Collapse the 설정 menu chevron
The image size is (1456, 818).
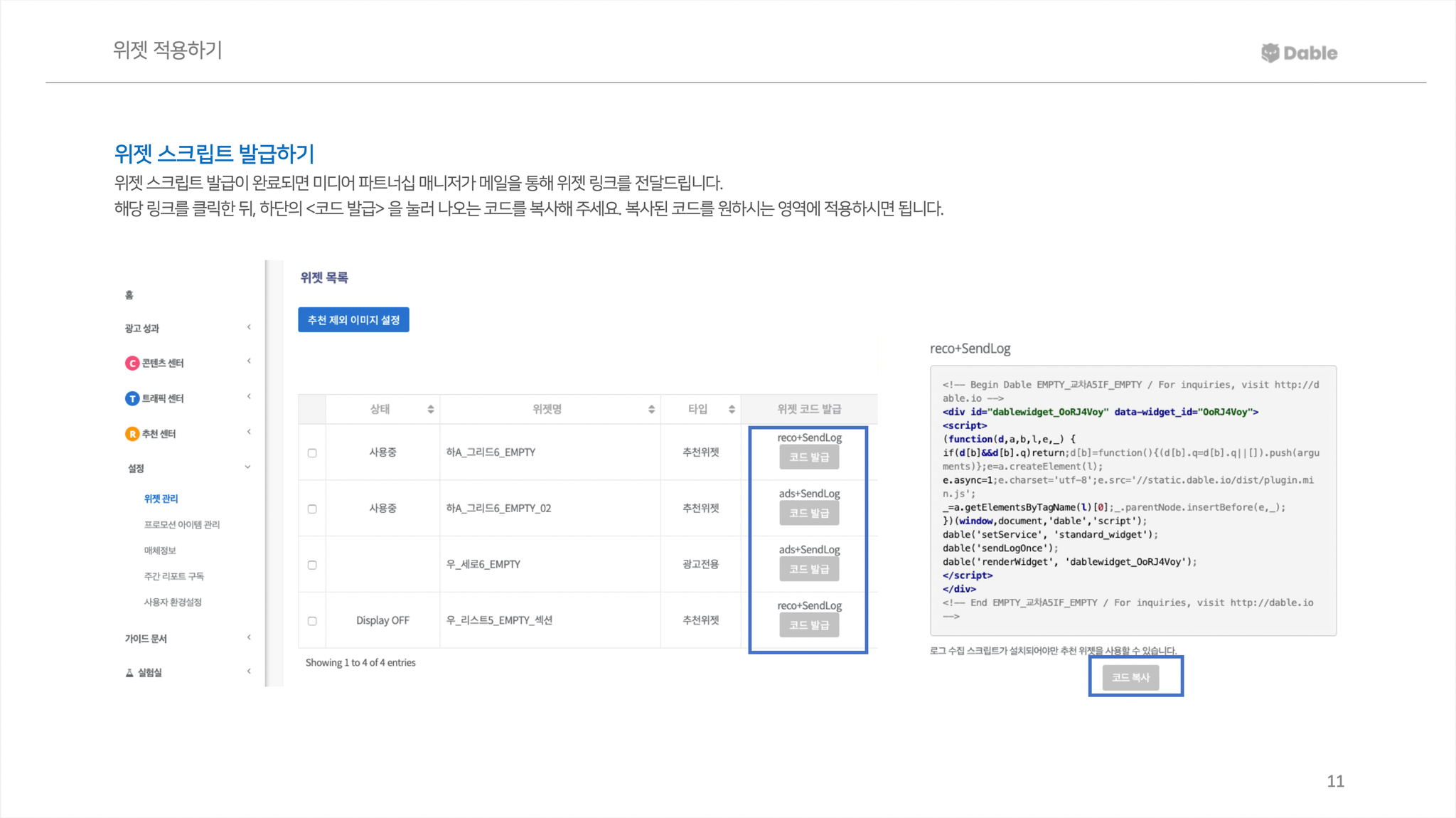[x=247, y=467]
